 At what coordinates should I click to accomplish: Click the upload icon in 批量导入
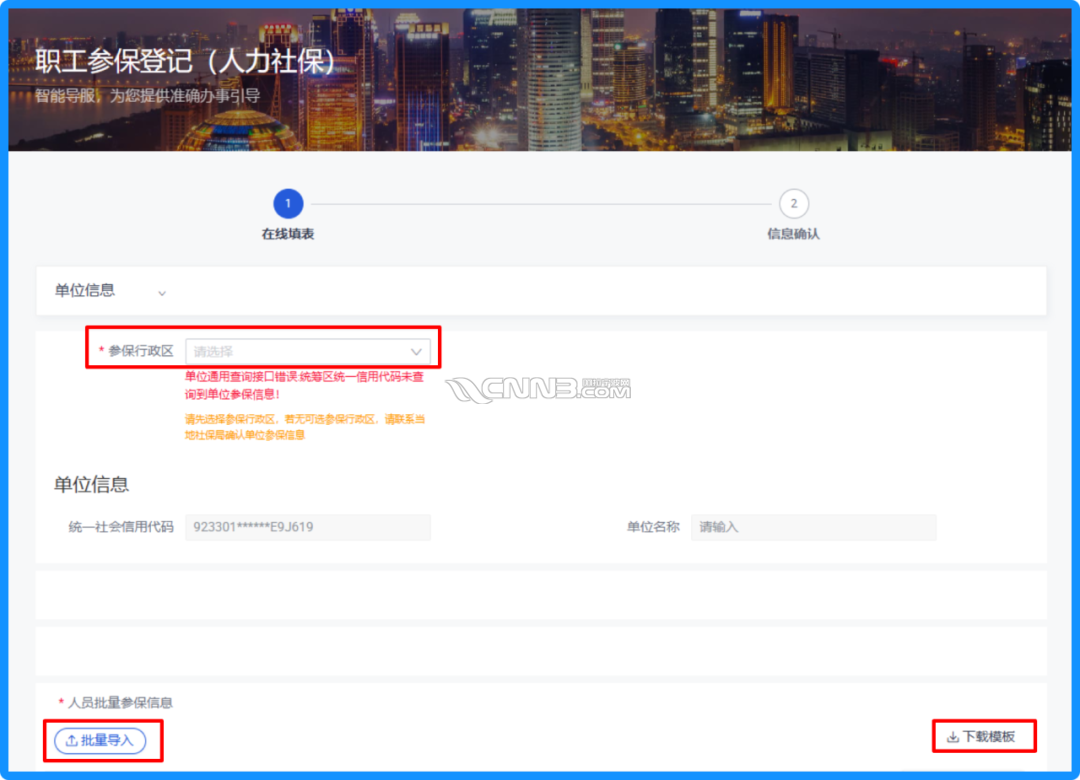[71, 741]
